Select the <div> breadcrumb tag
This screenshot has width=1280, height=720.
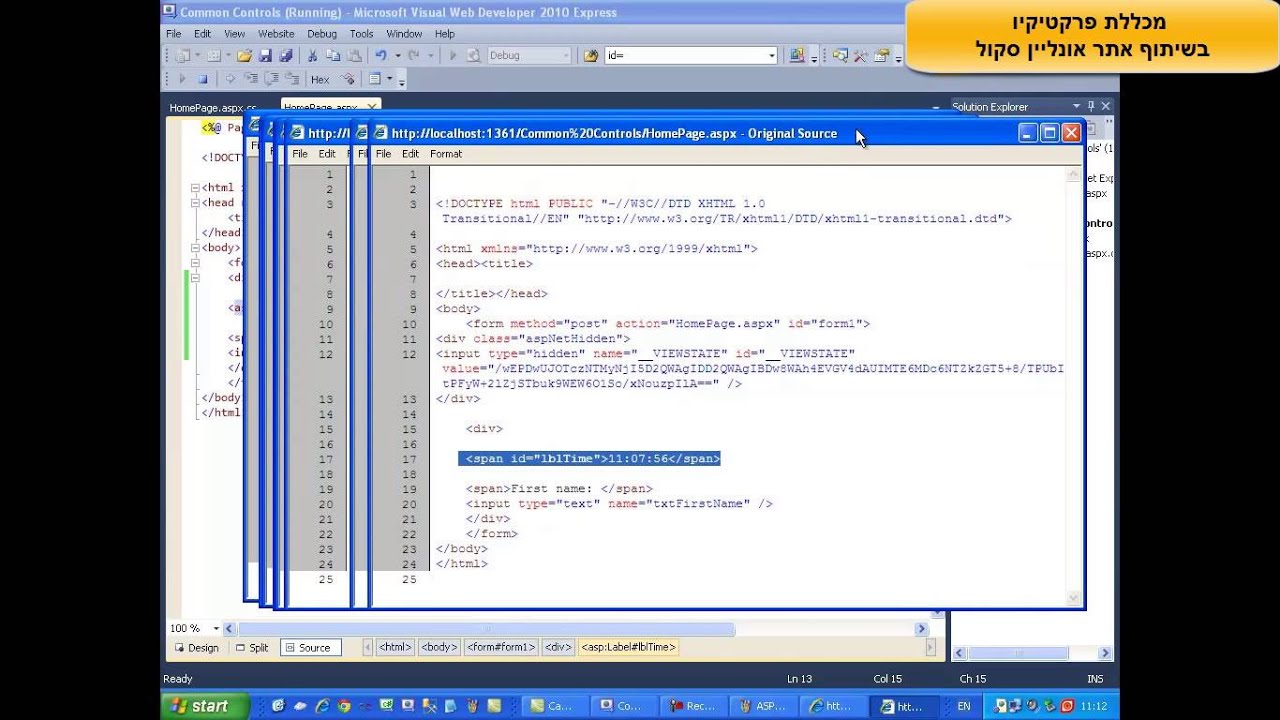558,648
